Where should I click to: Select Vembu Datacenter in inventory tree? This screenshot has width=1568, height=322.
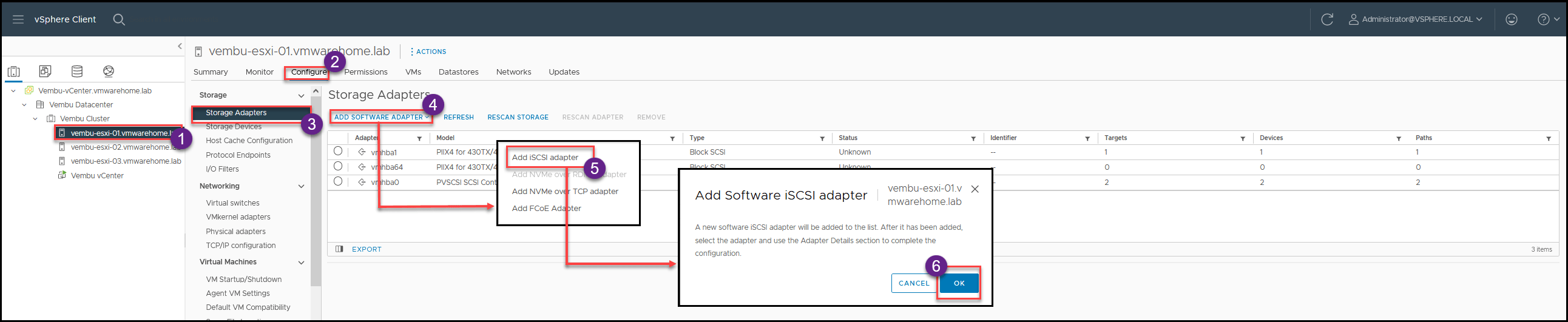coord(81,105)
